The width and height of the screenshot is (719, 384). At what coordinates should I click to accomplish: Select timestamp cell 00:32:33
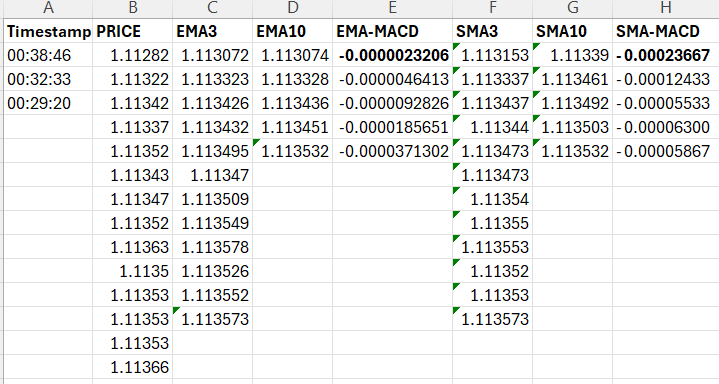pyautogui.click(x=48, y=79)
